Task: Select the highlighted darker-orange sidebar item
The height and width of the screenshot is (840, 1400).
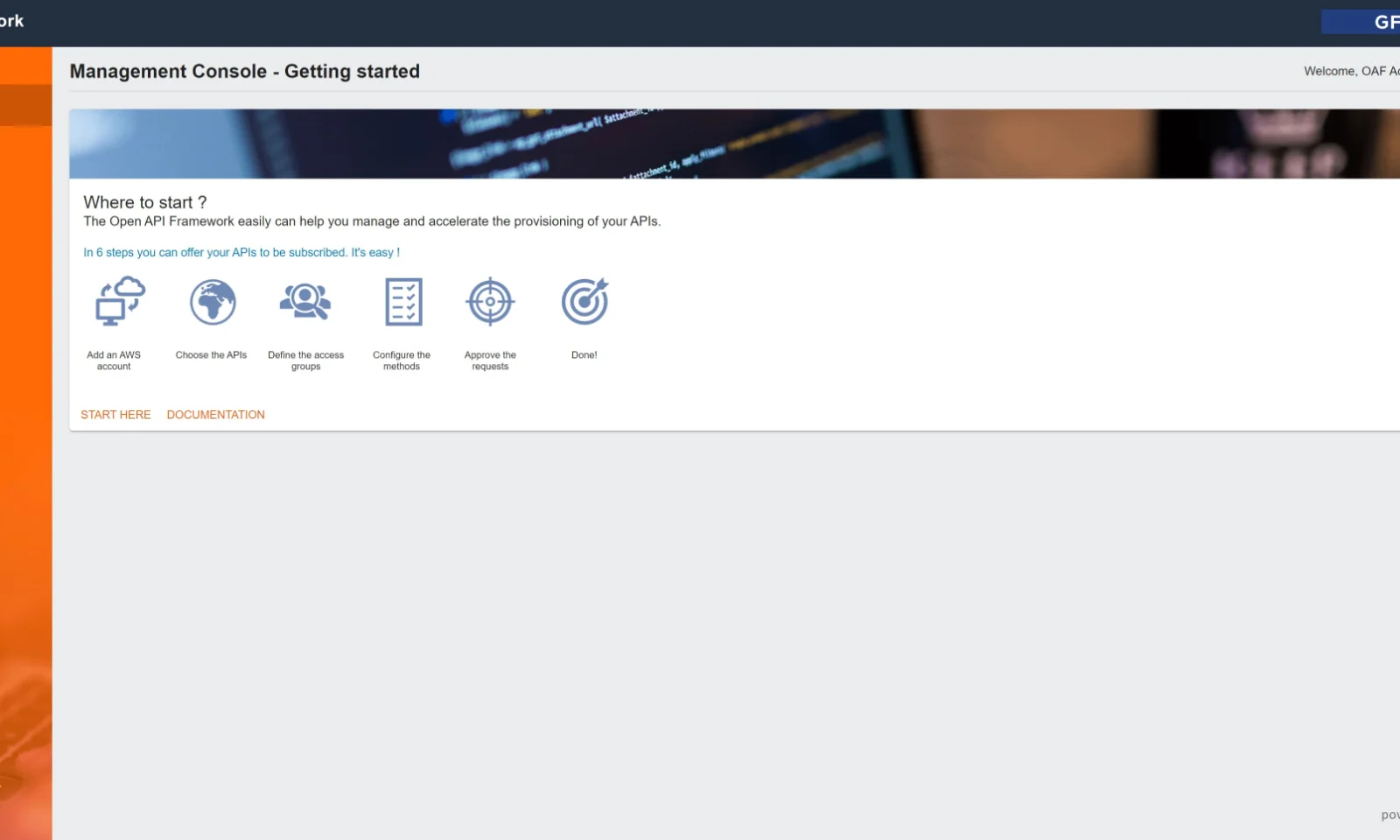Action: click(24, 105)
